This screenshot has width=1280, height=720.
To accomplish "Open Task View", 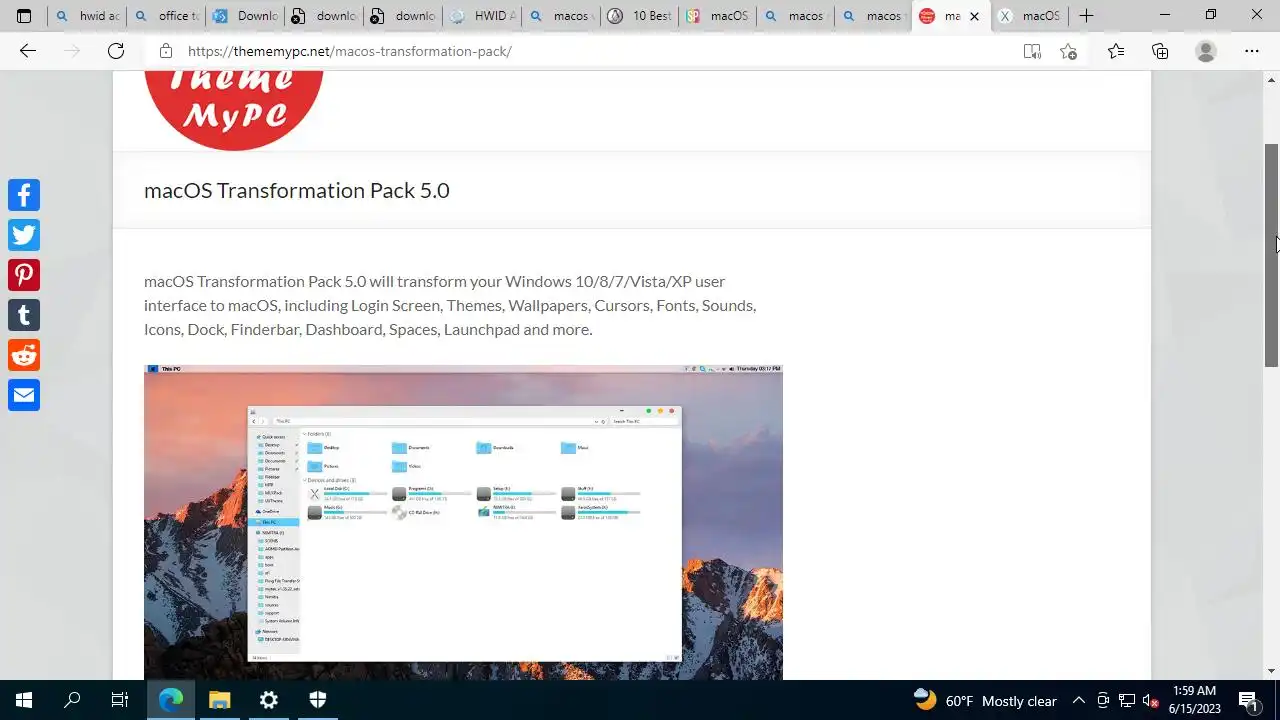I will point(120,700).
